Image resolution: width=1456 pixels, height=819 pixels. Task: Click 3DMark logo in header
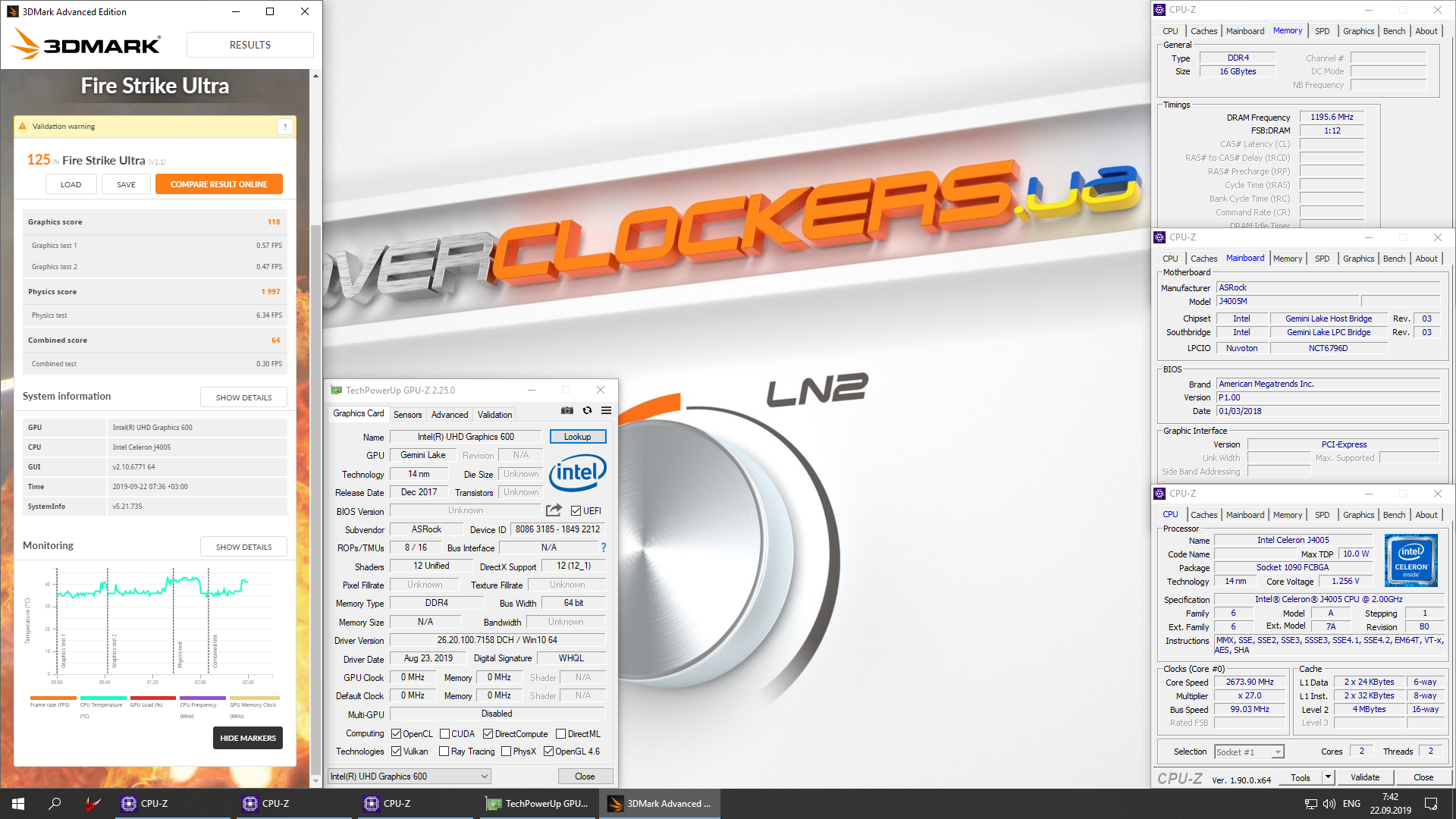point(86,45)
